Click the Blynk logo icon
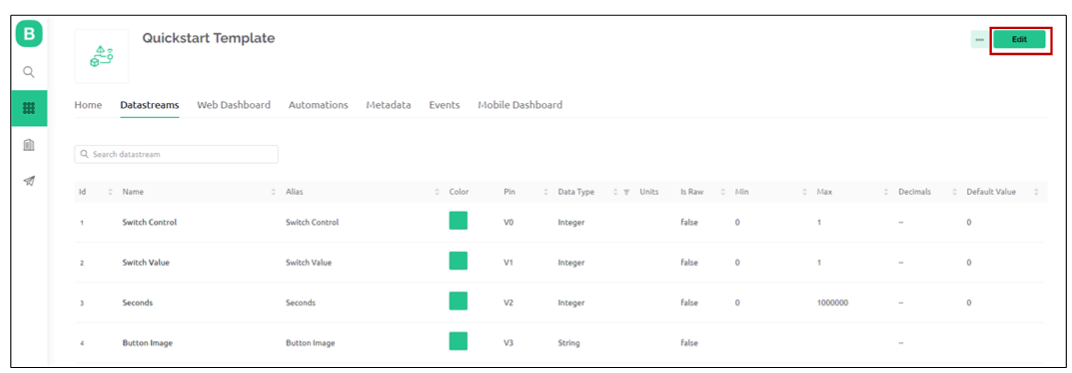 [29, 33]
